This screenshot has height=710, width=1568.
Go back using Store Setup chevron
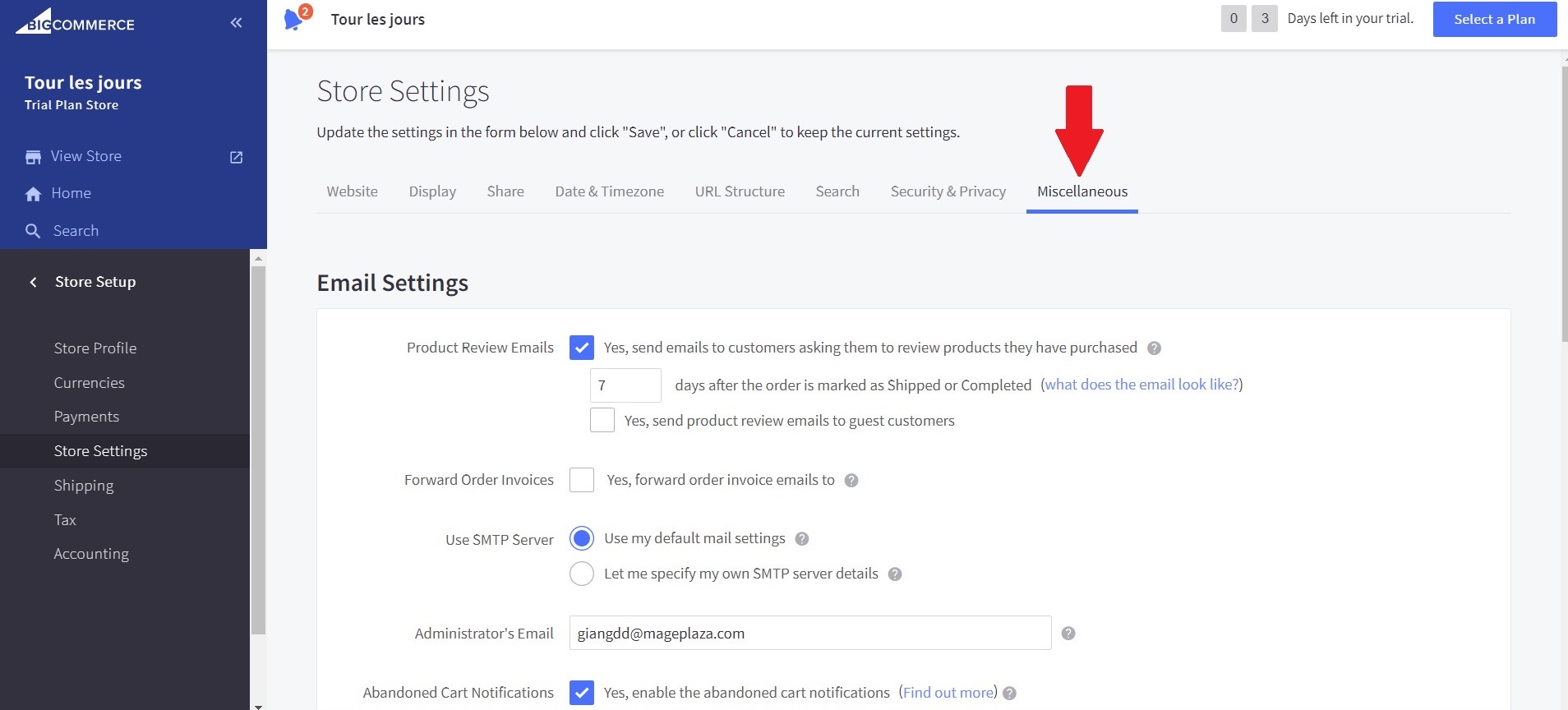click(33, 282)
